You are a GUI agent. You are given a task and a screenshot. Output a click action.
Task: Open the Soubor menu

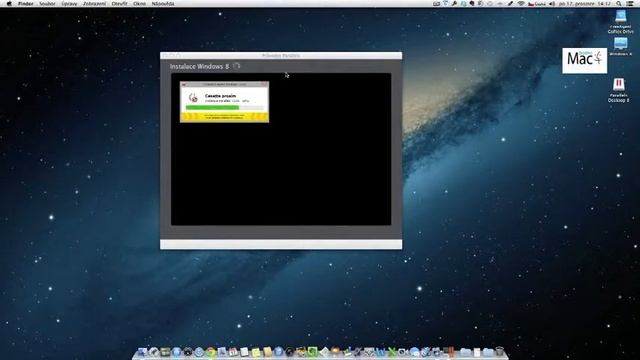(47, 4)
